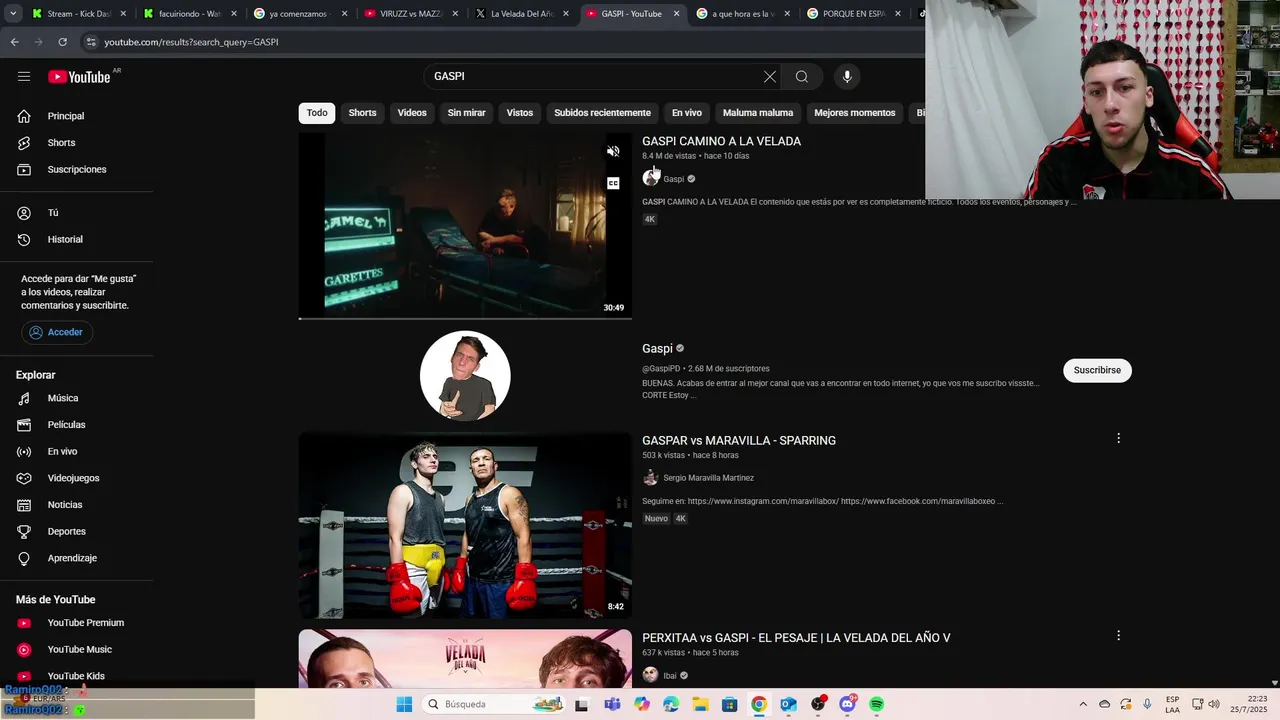
Task: Open the Ibai channel link
Action: 670,676
